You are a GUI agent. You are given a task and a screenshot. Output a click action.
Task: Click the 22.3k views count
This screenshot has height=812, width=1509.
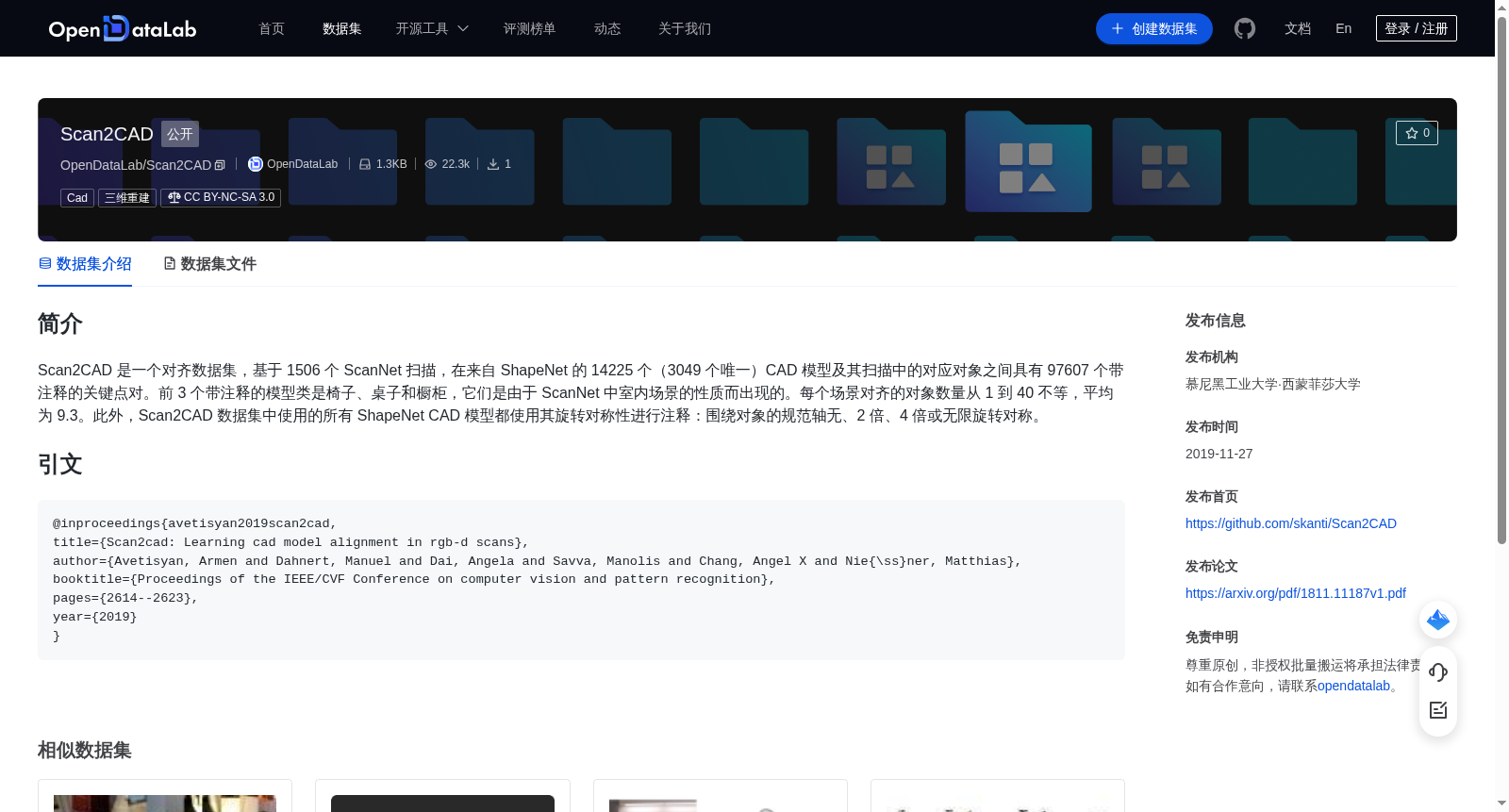tap(456, 164)
